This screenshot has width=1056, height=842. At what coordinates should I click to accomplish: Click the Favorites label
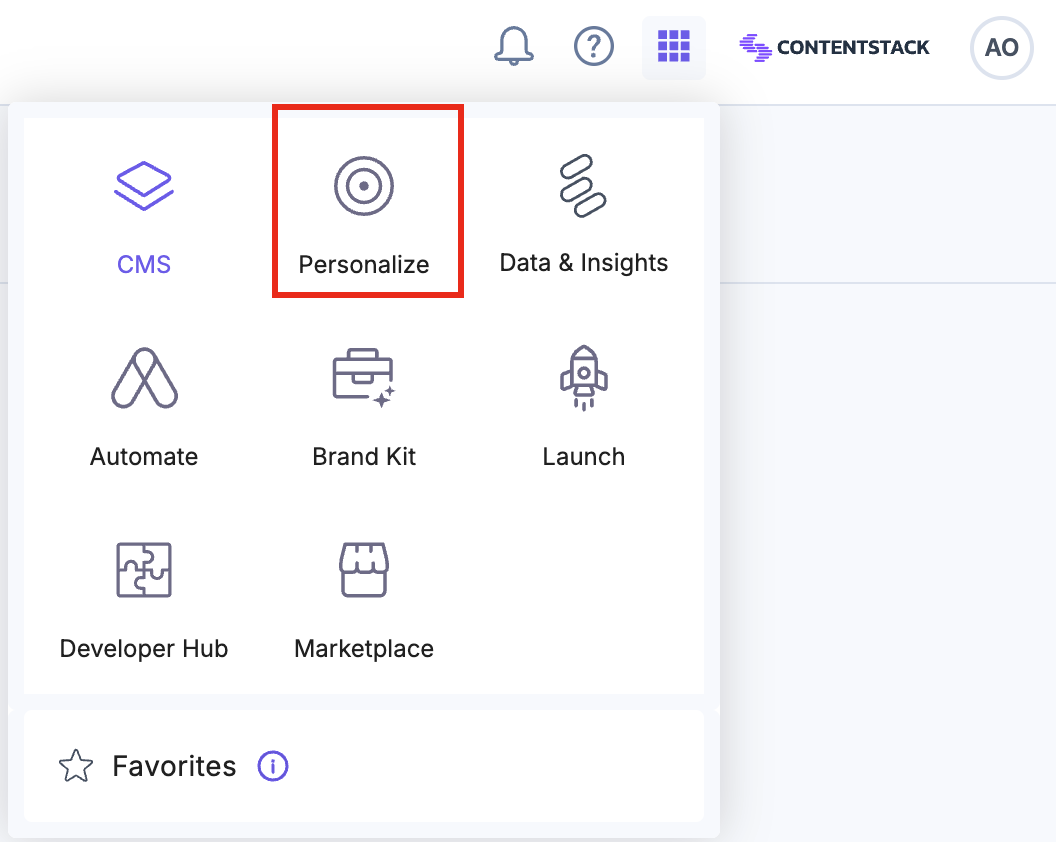click(174, 766)
